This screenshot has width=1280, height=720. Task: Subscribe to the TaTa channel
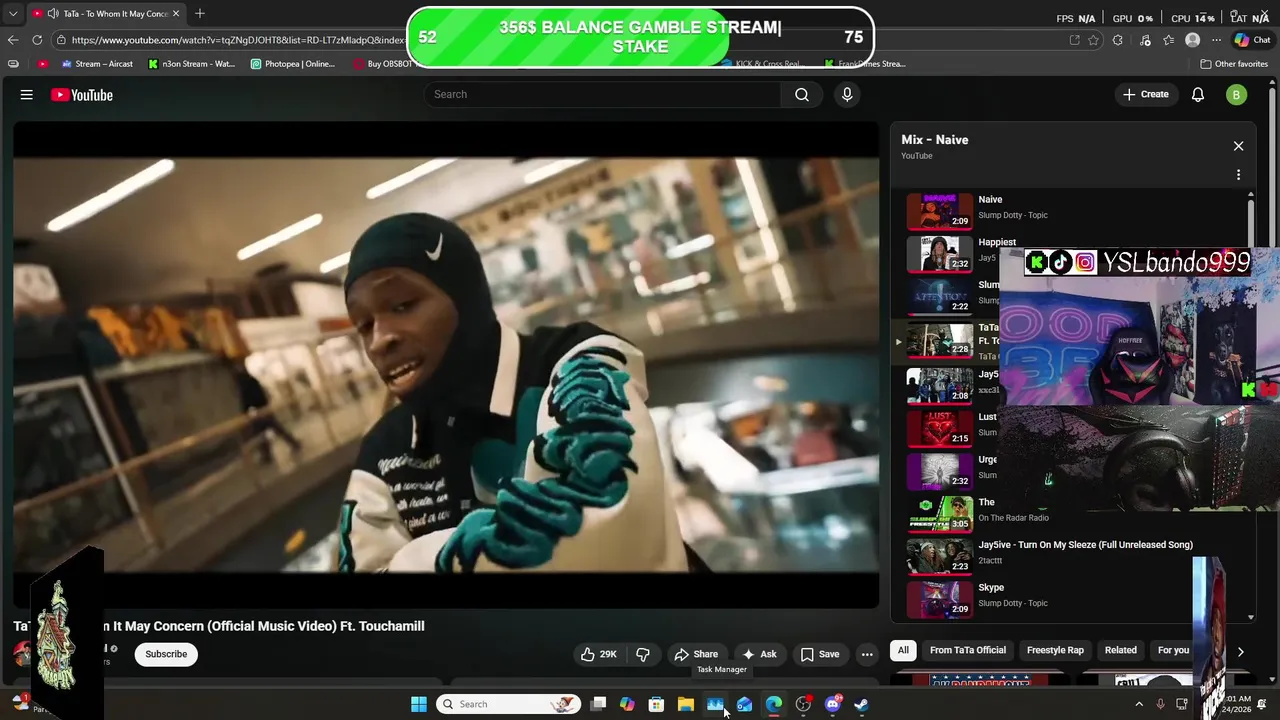point(166,654)
